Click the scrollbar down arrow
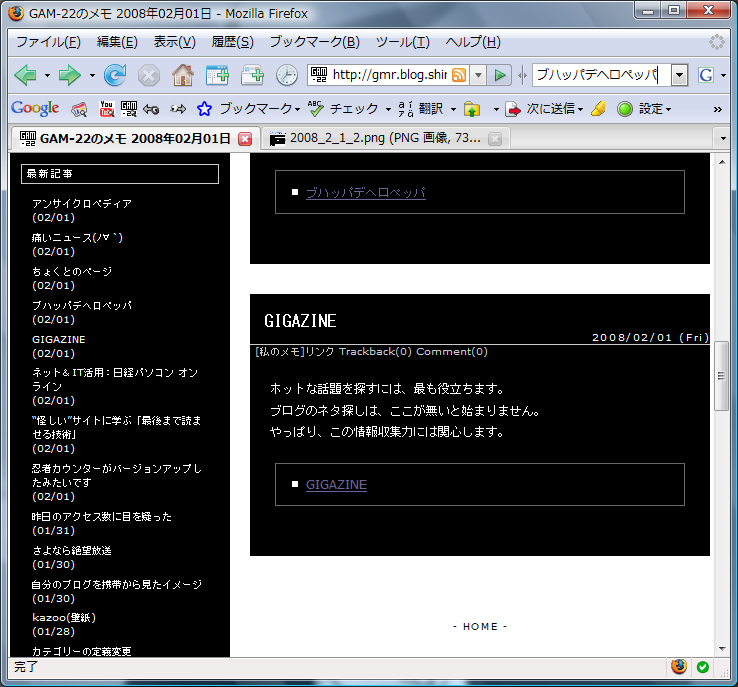This screenshot has width=738, height=687. coord(722,649)
